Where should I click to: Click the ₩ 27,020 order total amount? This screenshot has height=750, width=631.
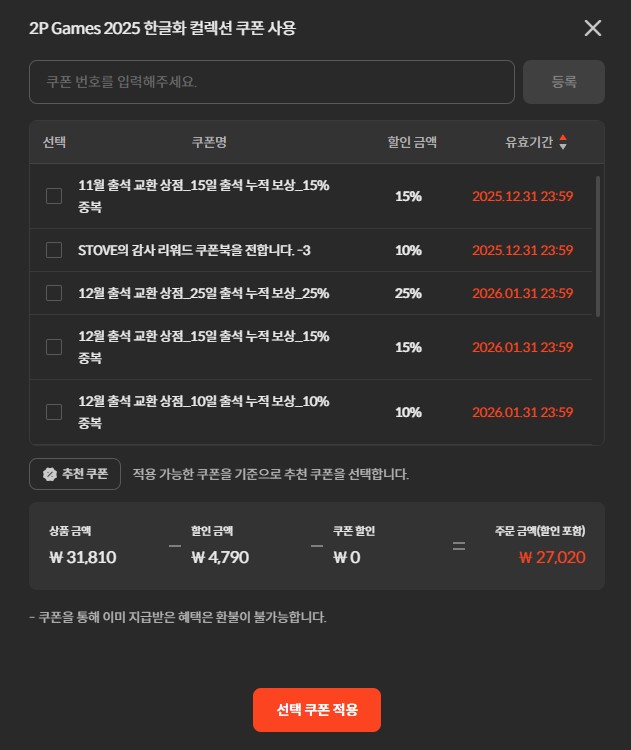click(x=552, y=557)
